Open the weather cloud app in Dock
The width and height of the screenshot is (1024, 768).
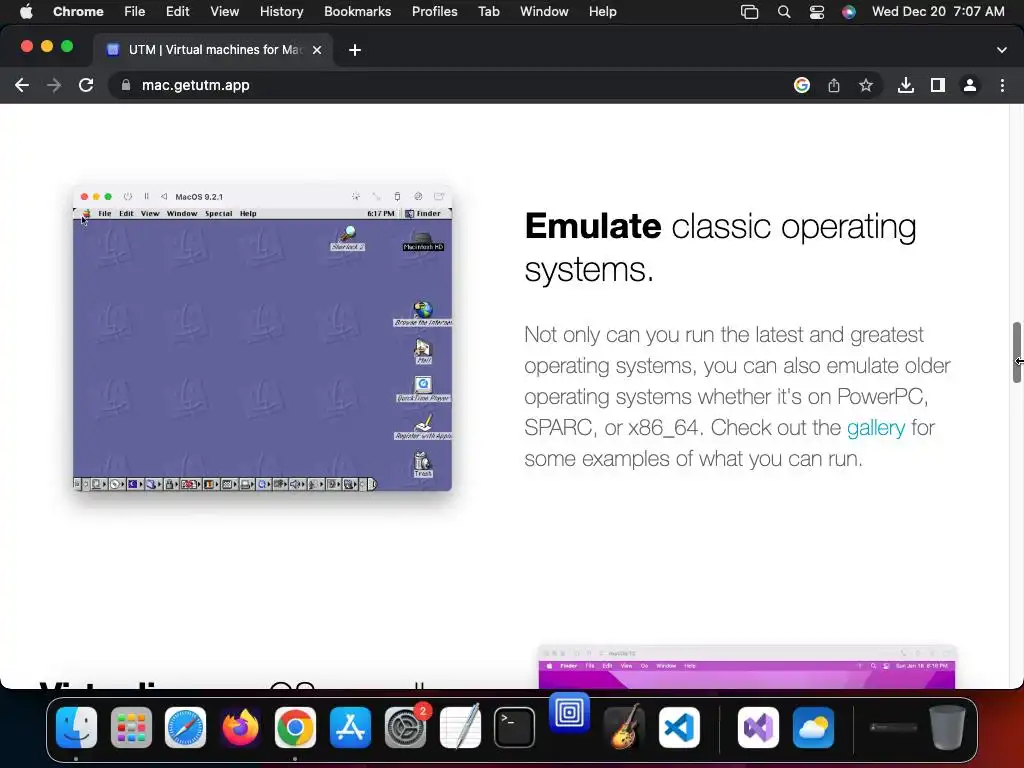click(x=813, y=727)
